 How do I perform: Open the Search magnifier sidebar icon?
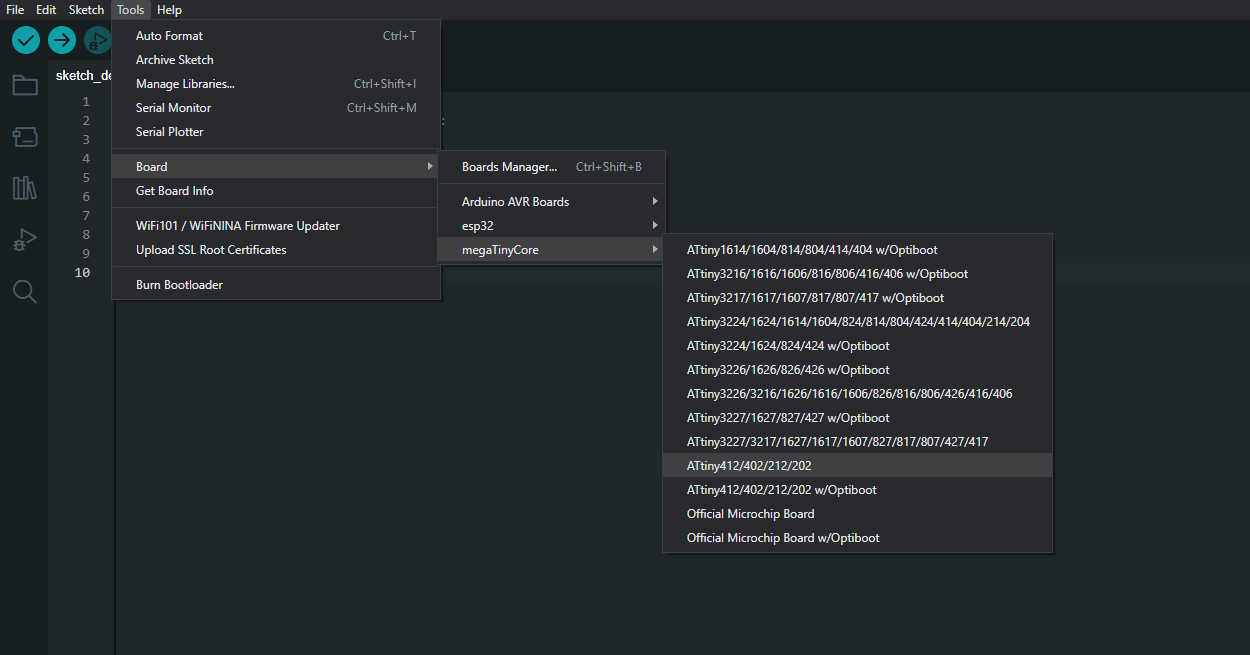pyautogui.click(x=25, y=291)
